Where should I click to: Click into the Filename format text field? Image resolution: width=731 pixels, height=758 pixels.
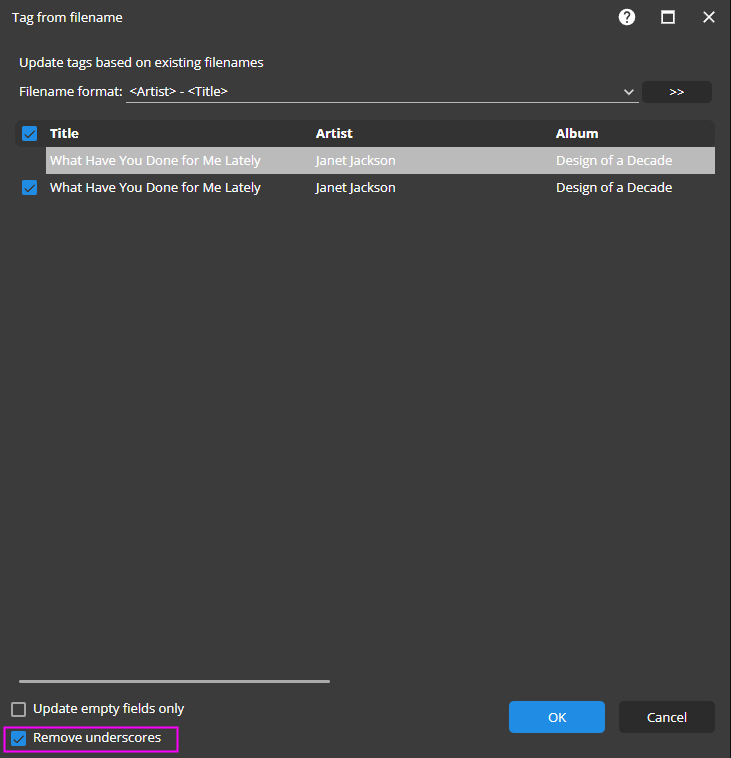click(x=370, y=92)
